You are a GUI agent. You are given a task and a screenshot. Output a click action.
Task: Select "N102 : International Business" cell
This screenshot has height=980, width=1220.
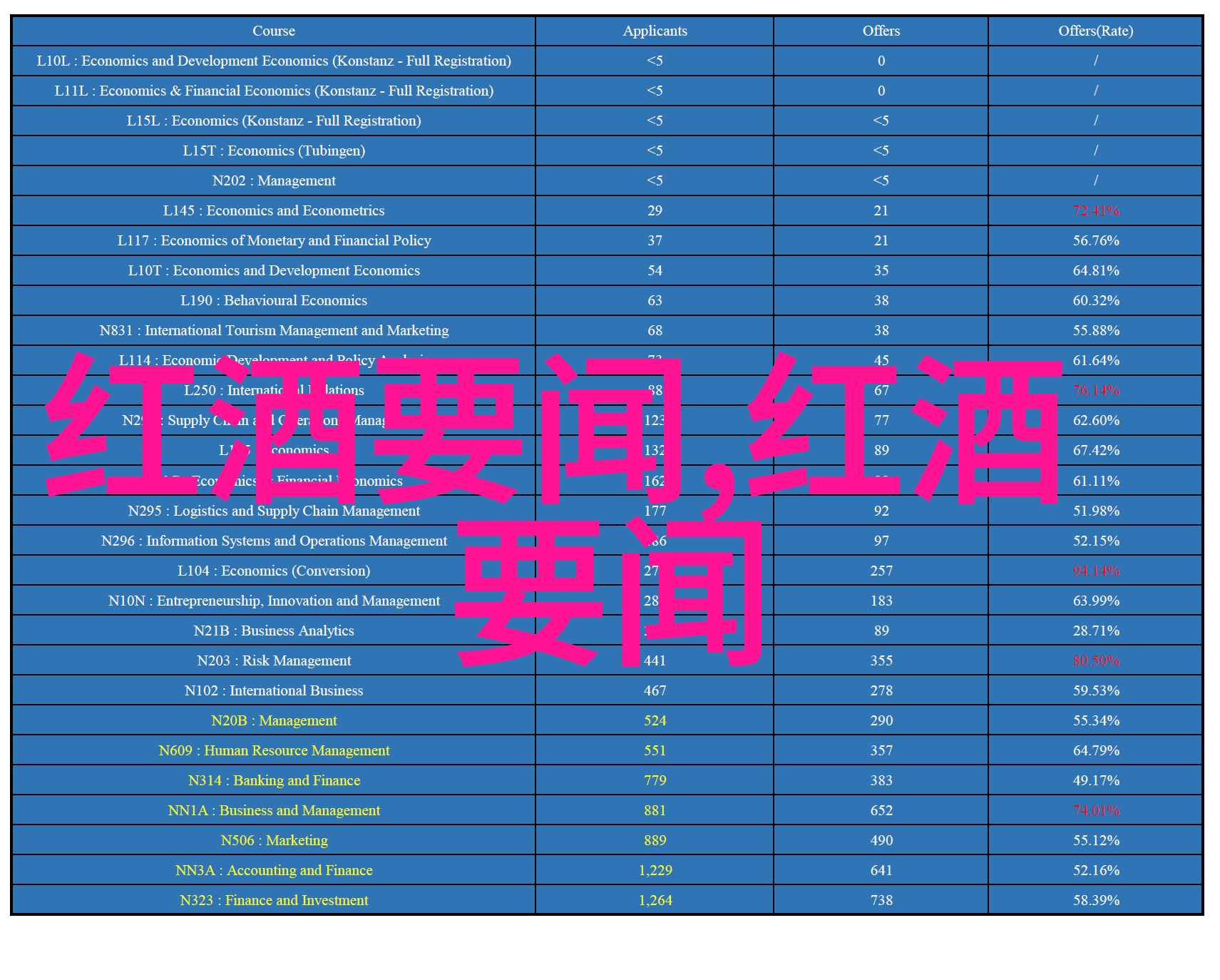[x=274, y=690]
